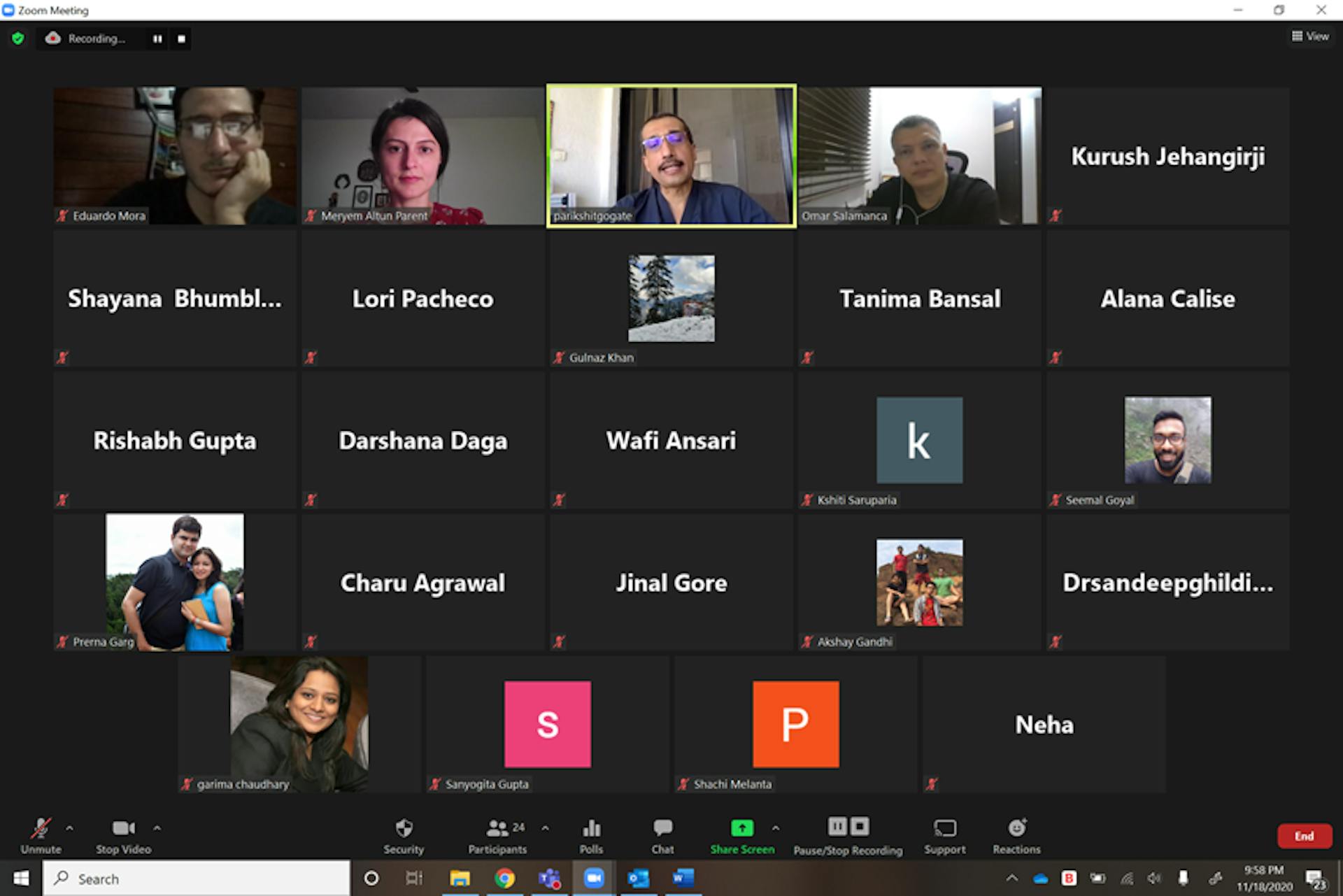Screen dimensions: 1343x896
Task: Pause the recording in top bar
Action: pos(157,38)
